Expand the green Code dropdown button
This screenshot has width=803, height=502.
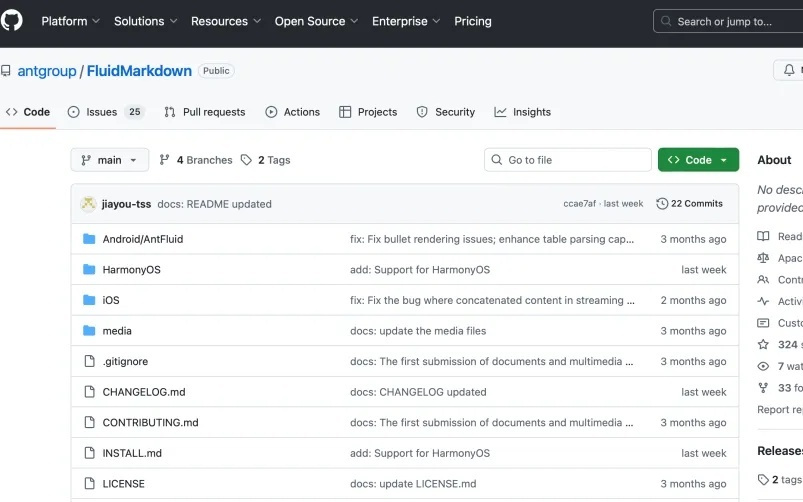698,160
